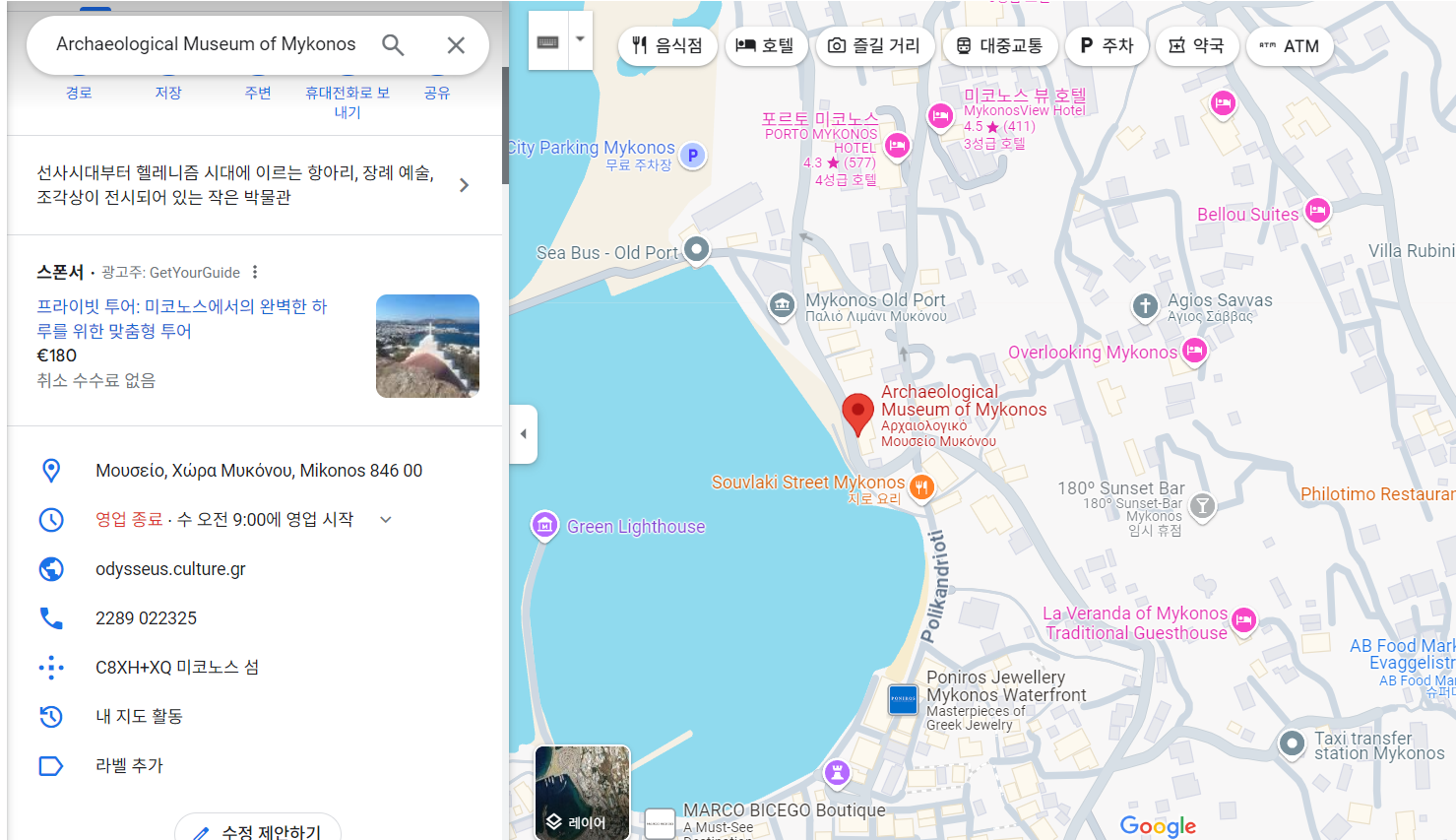
Task: Click the 180° Sunset Bar marker
Action: pyautogui.click(x=1202, y=506)
